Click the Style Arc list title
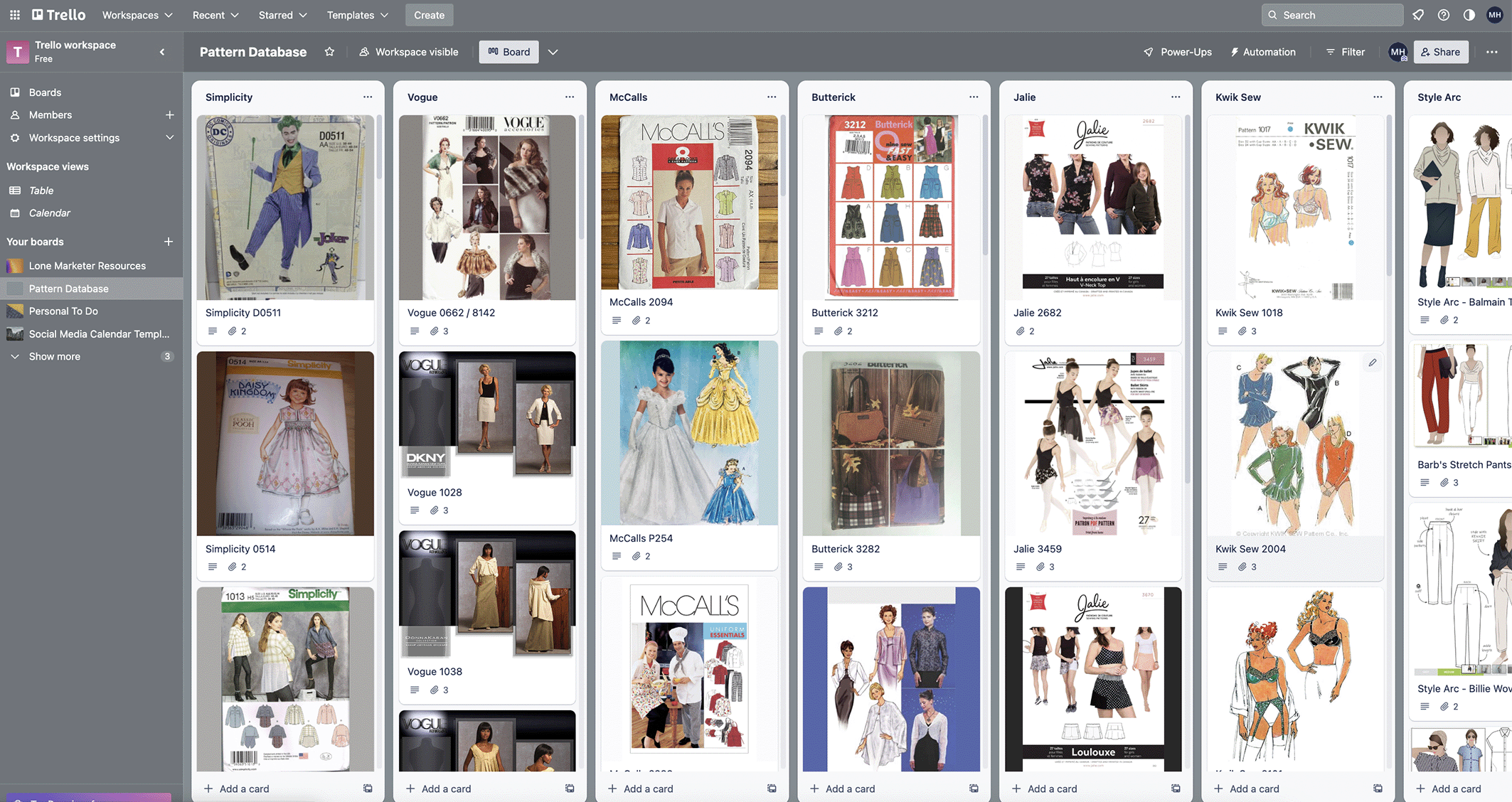Screen dimensions: 1512x802 tap(1439, 97)
